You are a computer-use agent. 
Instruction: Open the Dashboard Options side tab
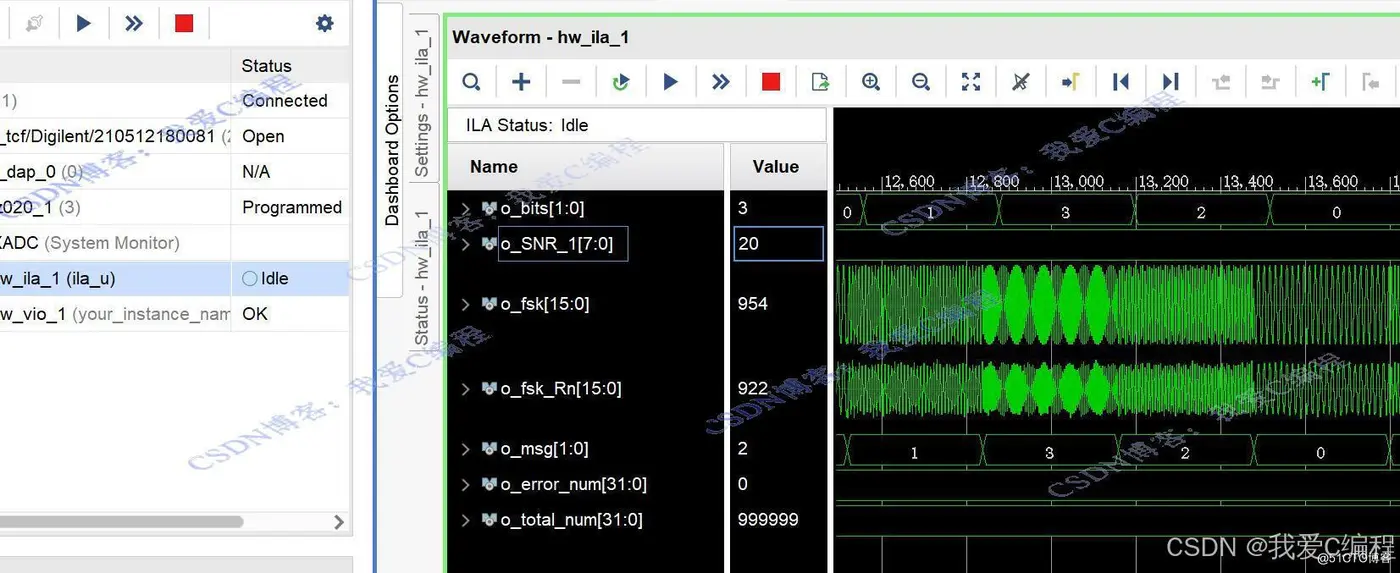point(392,150)
